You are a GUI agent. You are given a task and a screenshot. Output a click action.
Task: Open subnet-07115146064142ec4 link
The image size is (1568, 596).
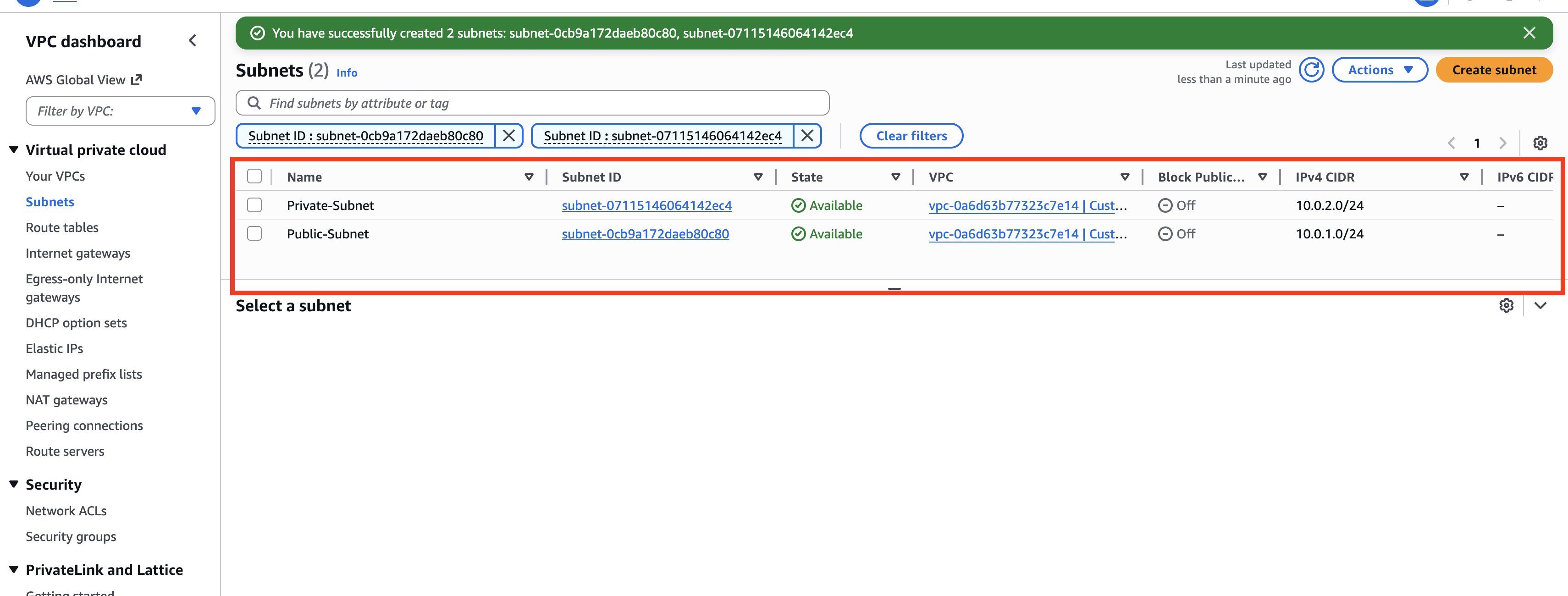(646, 206)
